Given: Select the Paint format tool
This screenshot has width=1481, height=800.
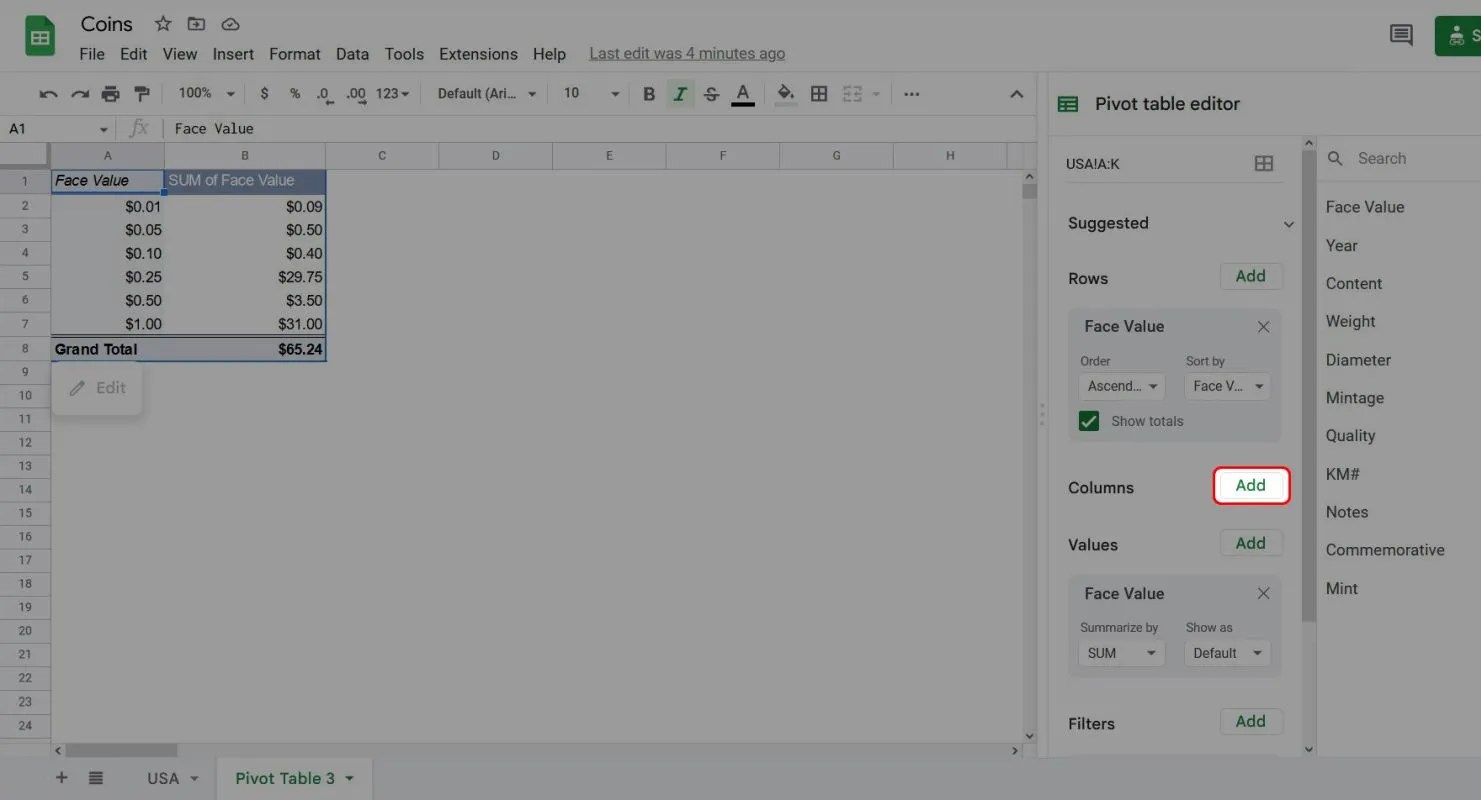Looking at the screenshot, I should [x=142, y=93].
